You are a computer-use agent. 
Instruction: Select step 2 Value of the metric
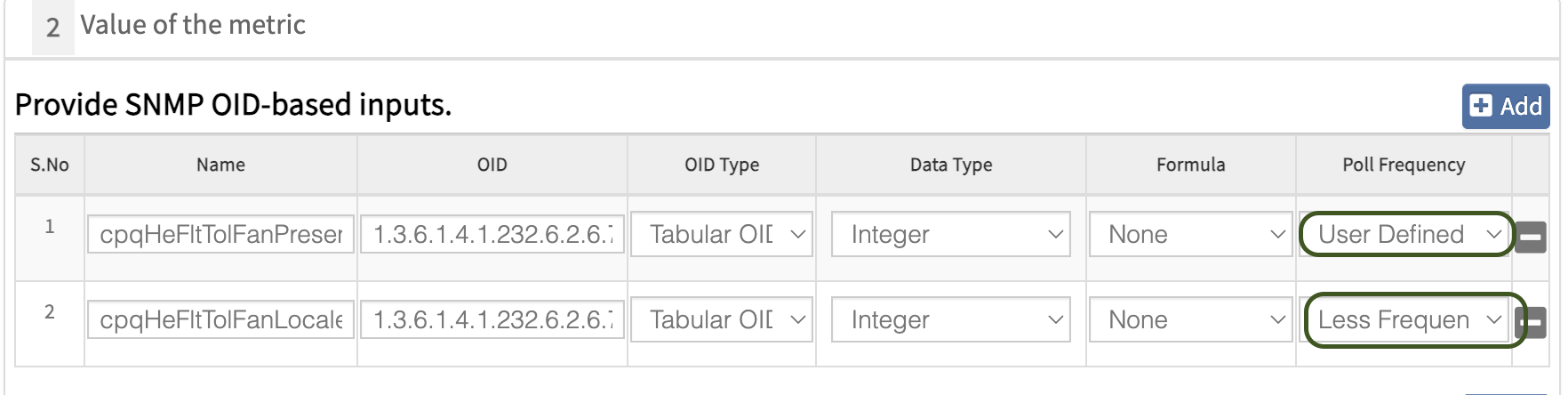pyautogui.click(x=192, y=25)
